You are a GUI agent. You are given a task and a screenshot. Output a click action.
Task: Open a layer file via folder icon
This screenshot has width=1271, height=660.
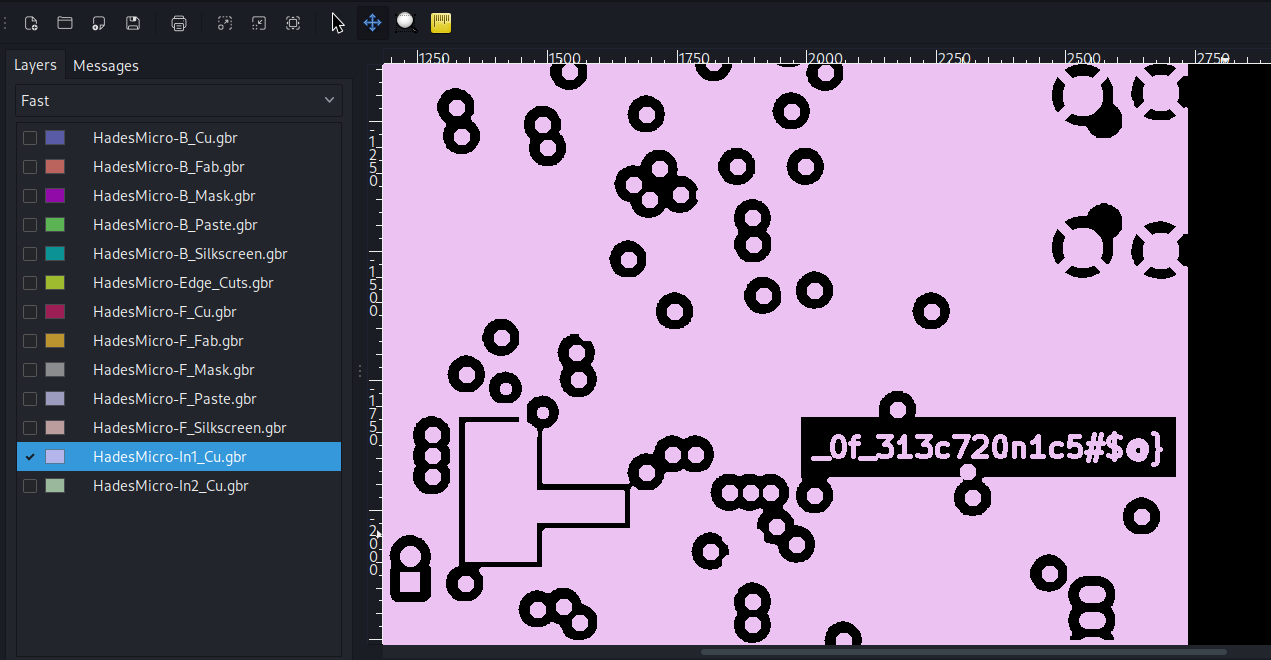tap(65, 23)
